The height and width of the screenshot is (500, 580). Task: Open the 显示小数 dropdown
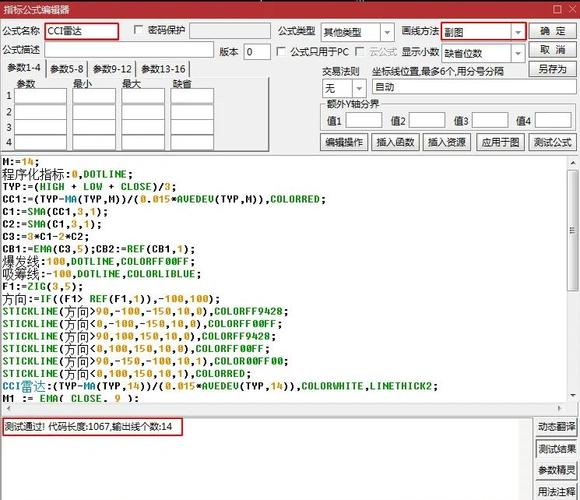pyautogui.click(x=518, y=54)
